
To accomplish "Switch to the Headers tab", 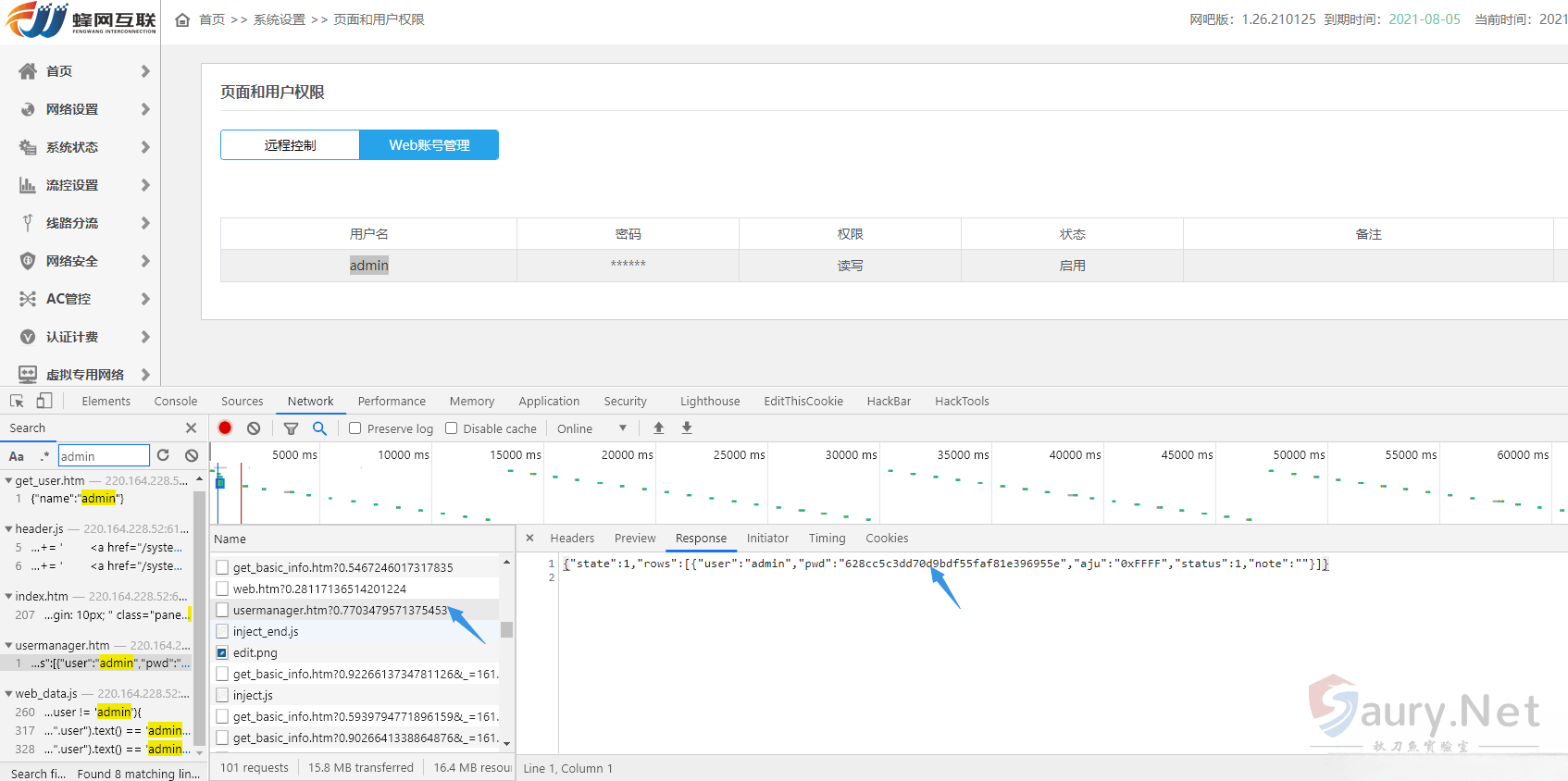I will coord(572,539).
